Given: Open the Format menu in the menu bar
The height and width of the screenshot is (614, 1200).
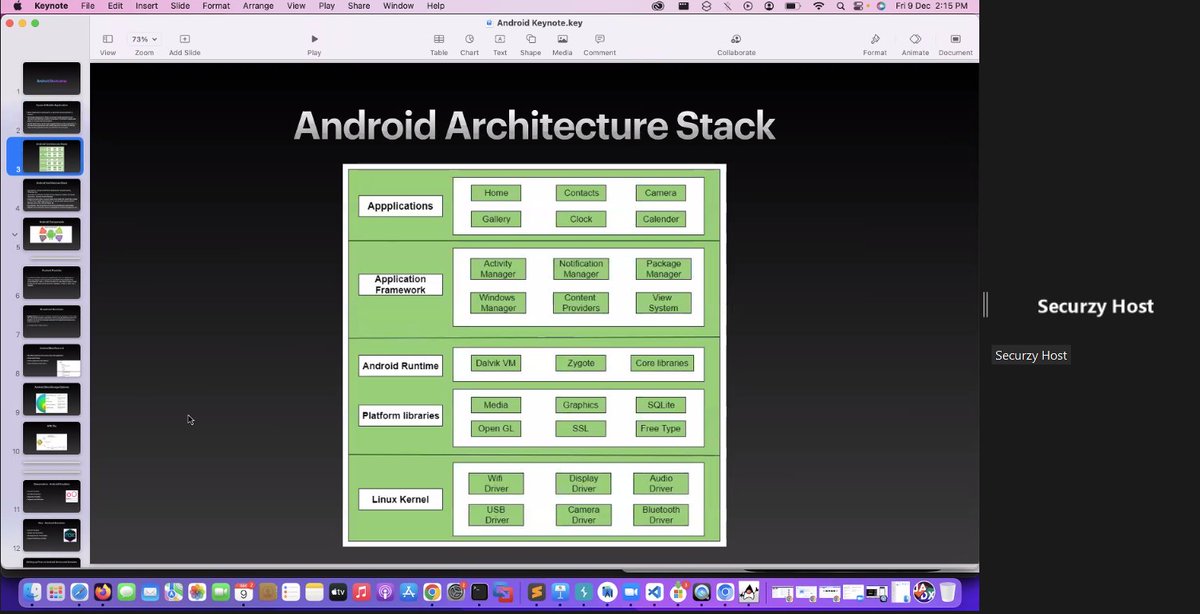Looking at the screenshot, I should pyautogui.click(x=216, y=6).
